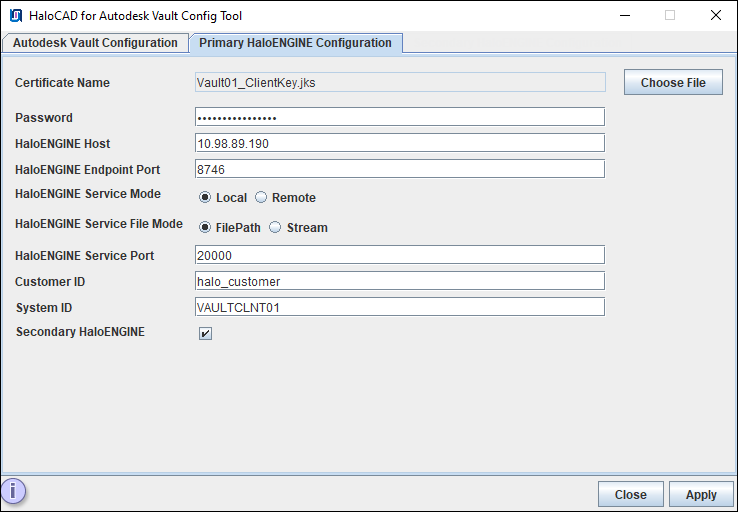This screenshot has width=738, height=512.
Task: Choose FilePath as service file mode
Action: (205, 228)
